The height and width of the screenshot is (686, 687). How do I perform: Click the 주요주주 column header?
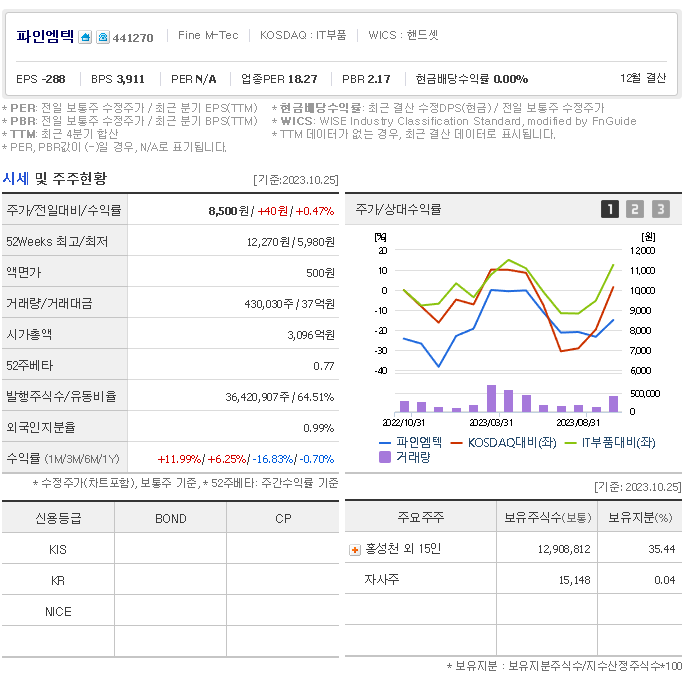pyautogui.click(x=421, y=517)
